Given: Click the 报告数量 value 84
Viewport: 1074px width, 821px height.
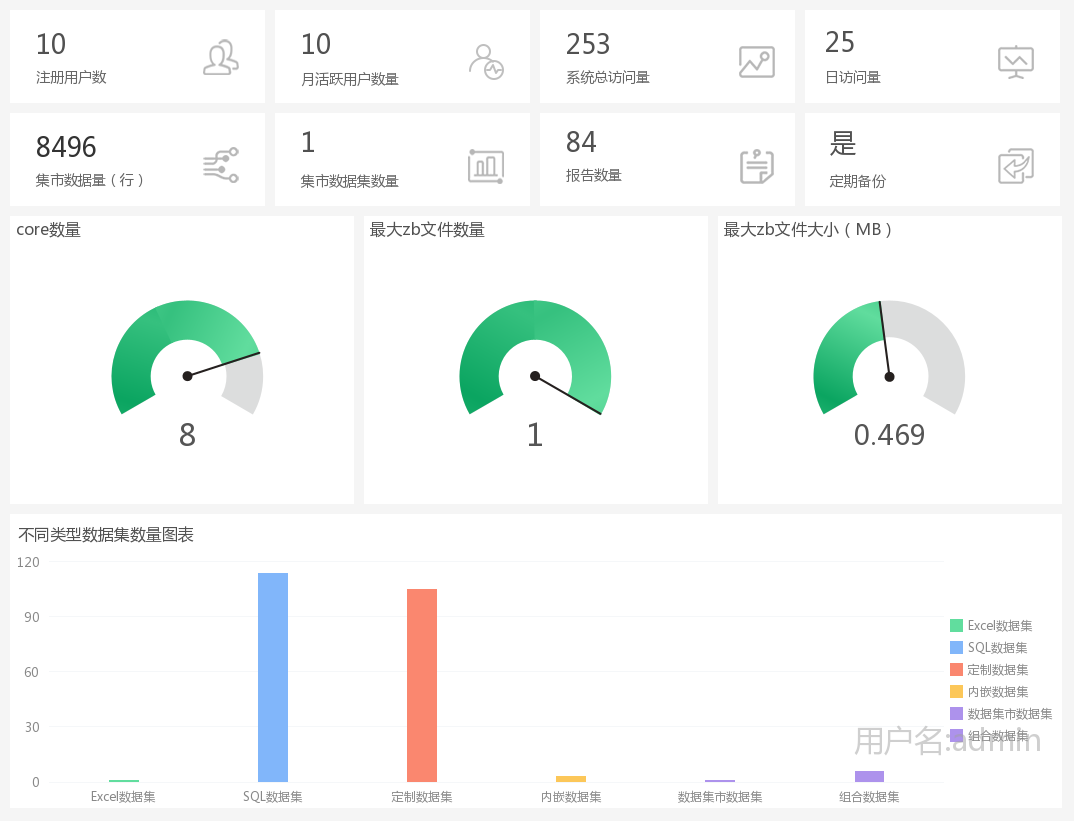Looking at the screenshot, I should [581, 142].
